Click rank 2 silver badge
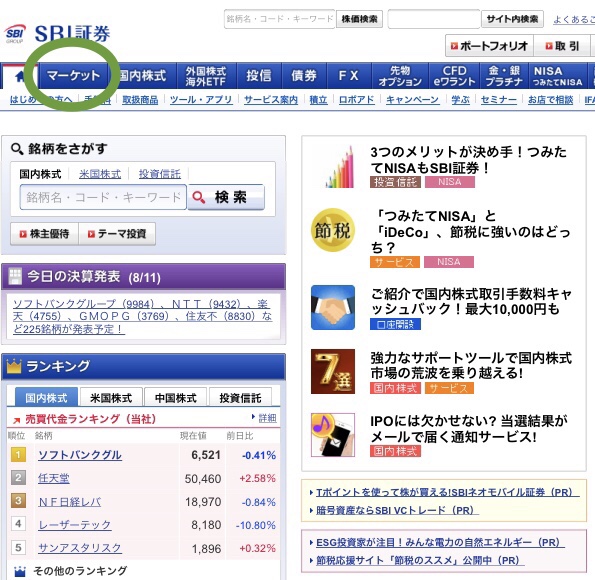This screenshot has height=580, width=595. coord(18,478)
